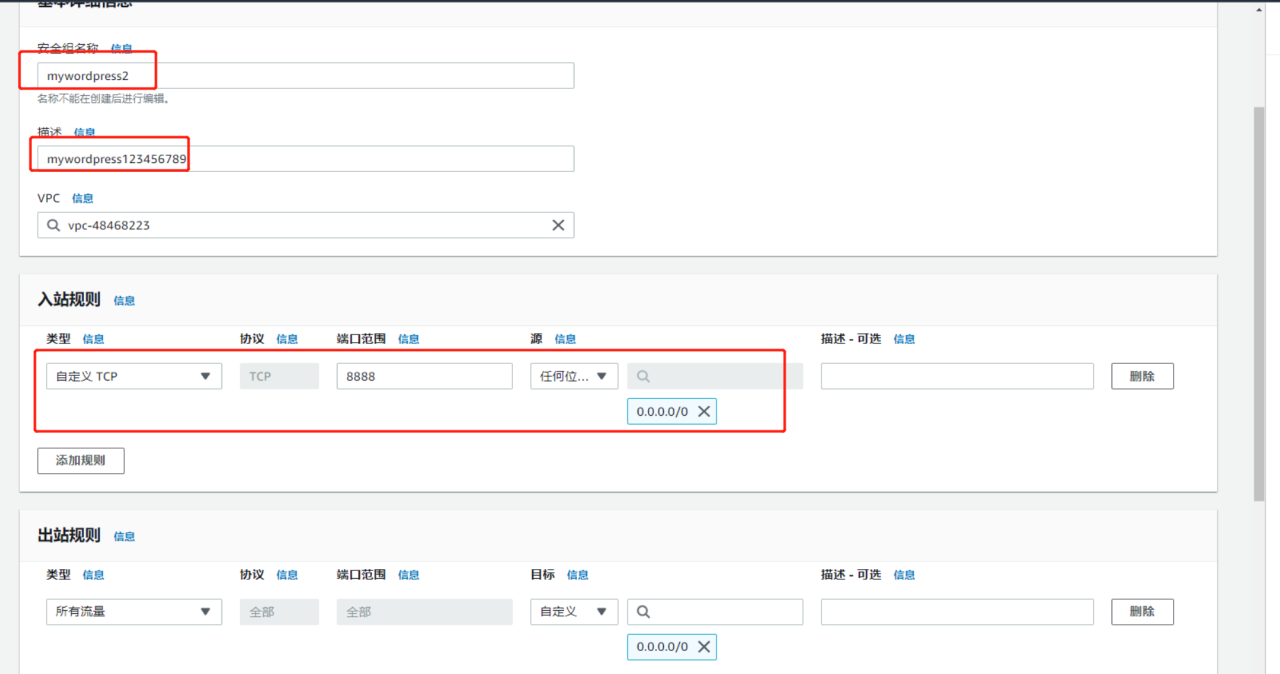The height and width of the screenshot is (674, 1280).
Task: Click the search icon in the outbound target field
Action: click(643, 611)
